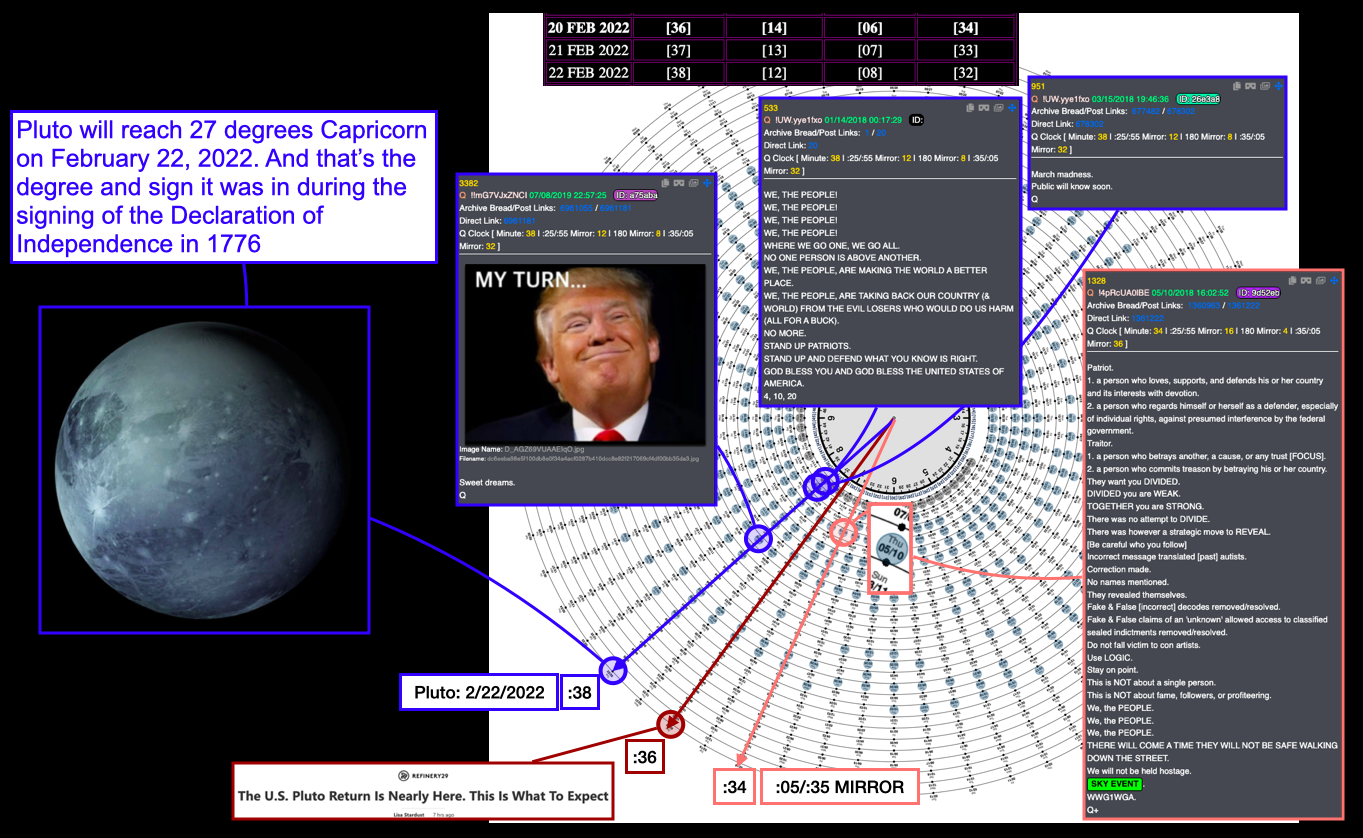Click the [32] cell in the table
Viewport: 1363px width, 838px height.
tap(965, 72)
